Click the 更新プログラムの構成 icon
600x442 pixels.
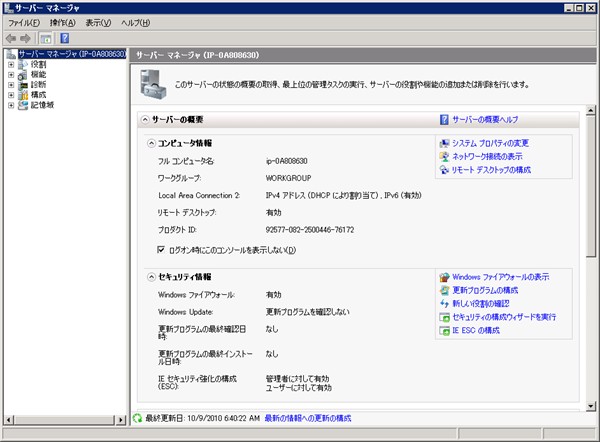[444, 290]
